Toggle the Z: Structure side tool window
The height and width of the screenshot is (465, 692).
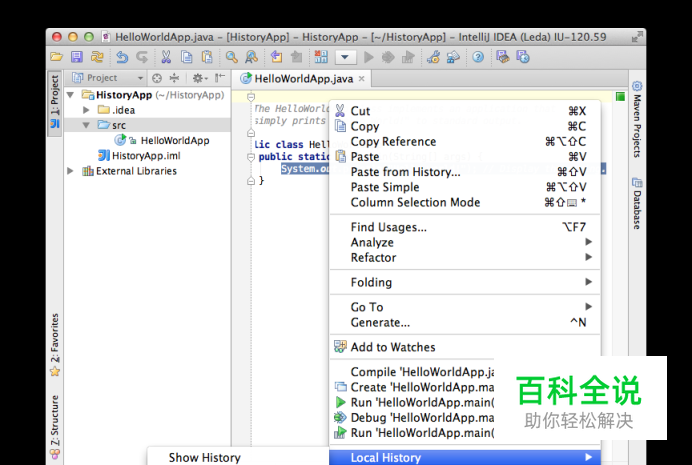point(55,428)
